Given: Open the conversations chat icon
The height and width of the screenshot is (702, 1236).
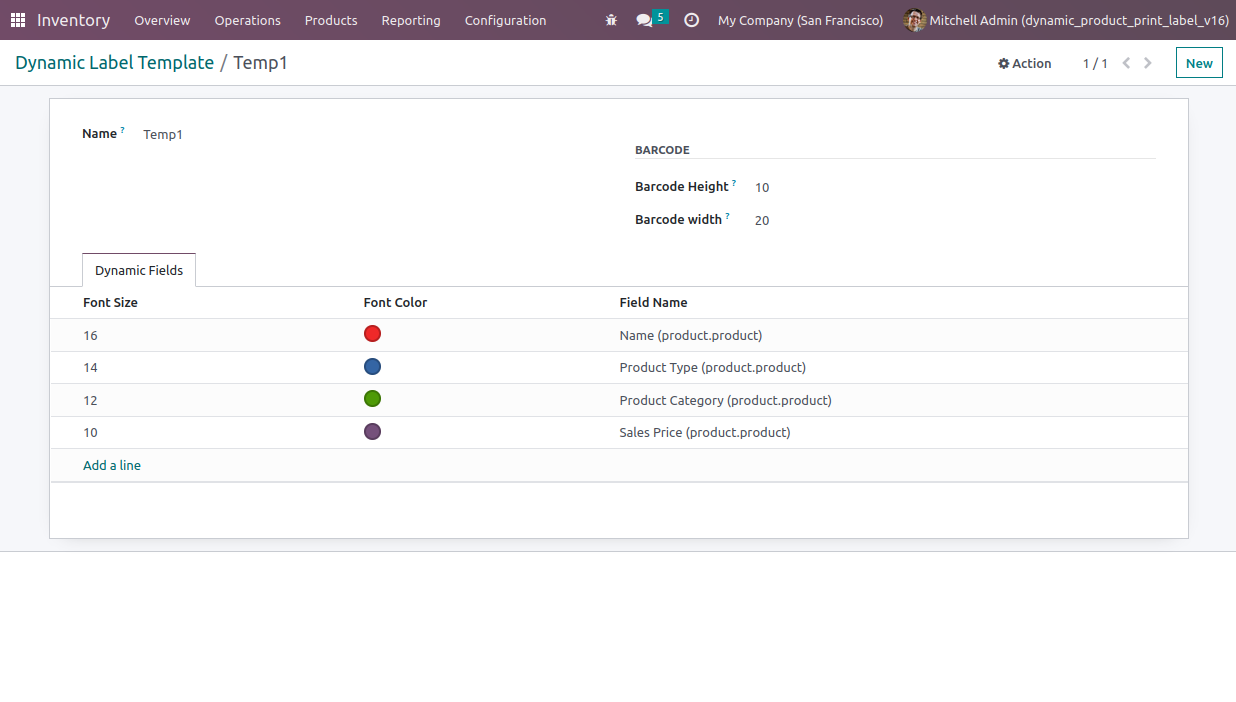Looking at the screenshot, I should 644,20.
